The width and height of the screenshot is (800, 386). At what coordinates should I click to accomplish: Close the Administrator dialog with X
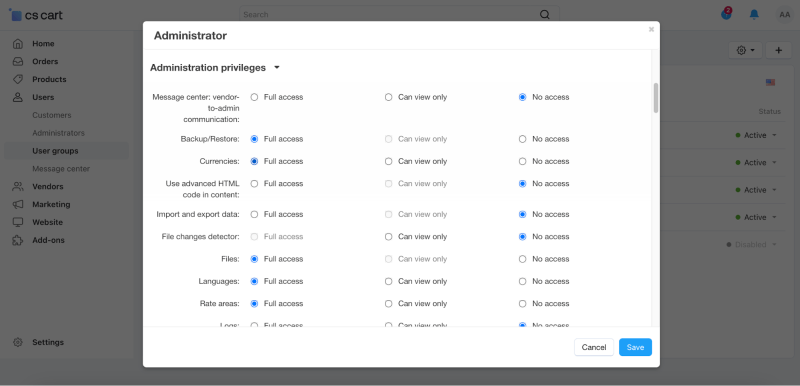point(651,30)
